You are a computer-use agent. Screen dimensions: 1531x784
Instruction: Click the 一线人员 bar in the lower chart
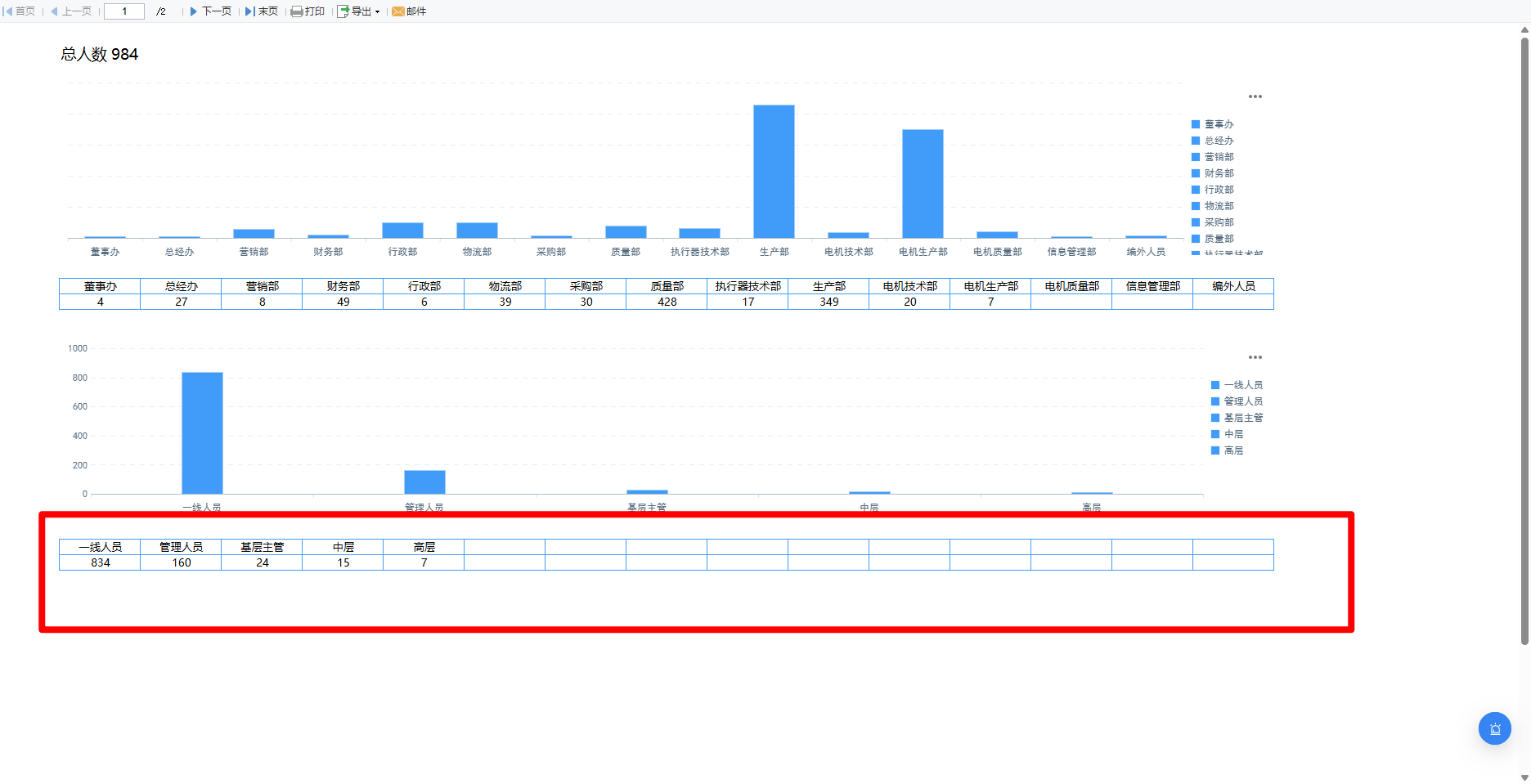(x=202, y=433)
